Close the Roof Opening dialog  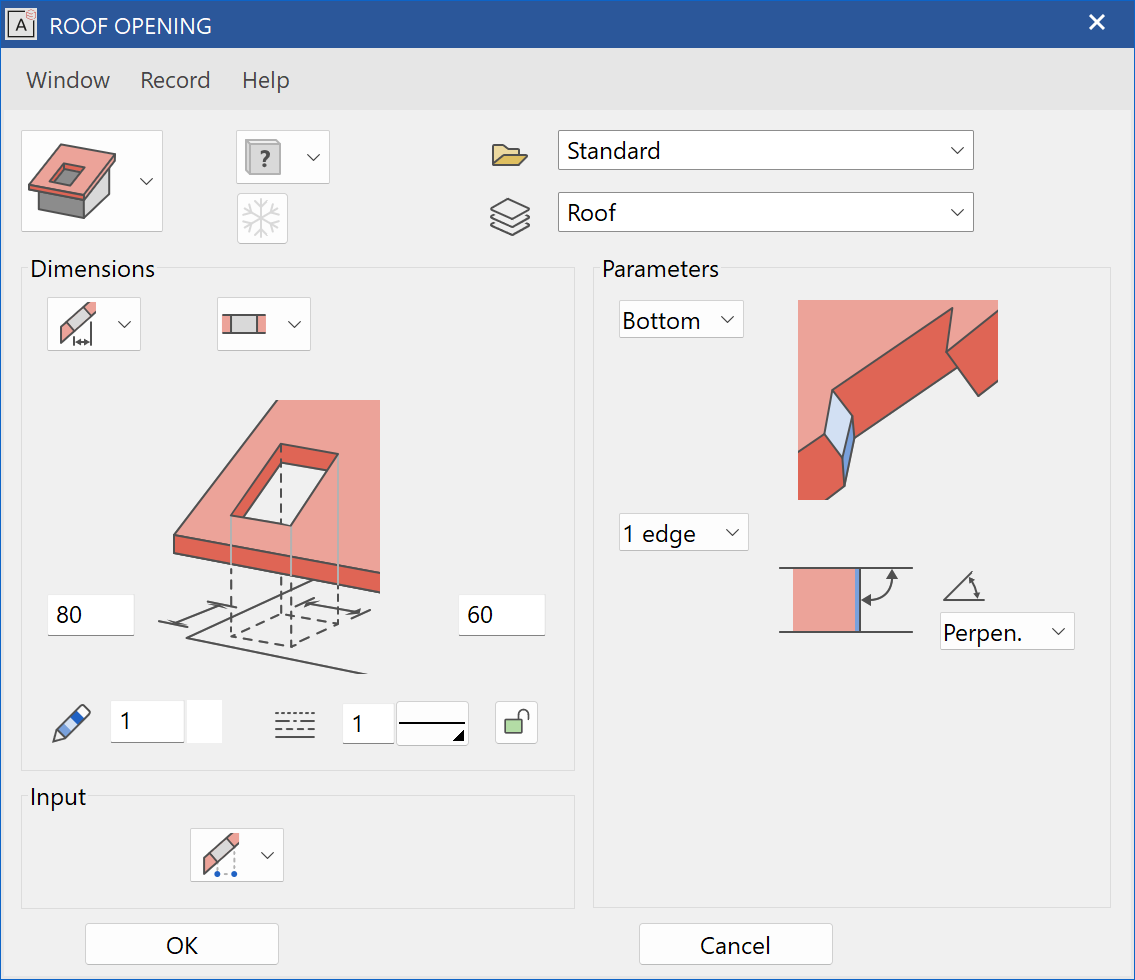point(1097,22)
